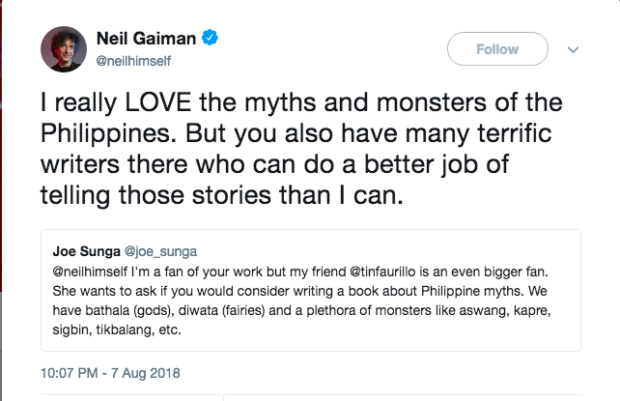620x401 pixels.
Task: Open the Neil Gaiman display name link
Action: click(x=146, y=39)
